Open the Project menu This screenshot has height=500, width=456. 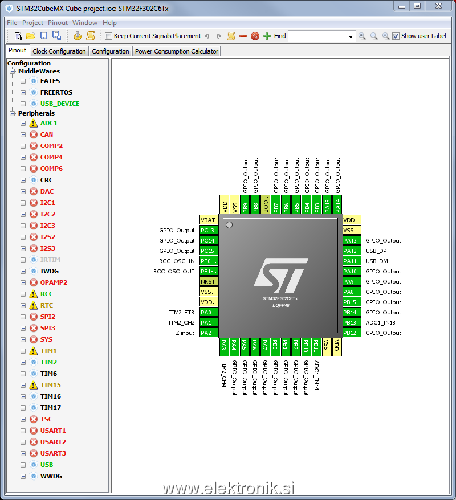(x=33, y=23)
